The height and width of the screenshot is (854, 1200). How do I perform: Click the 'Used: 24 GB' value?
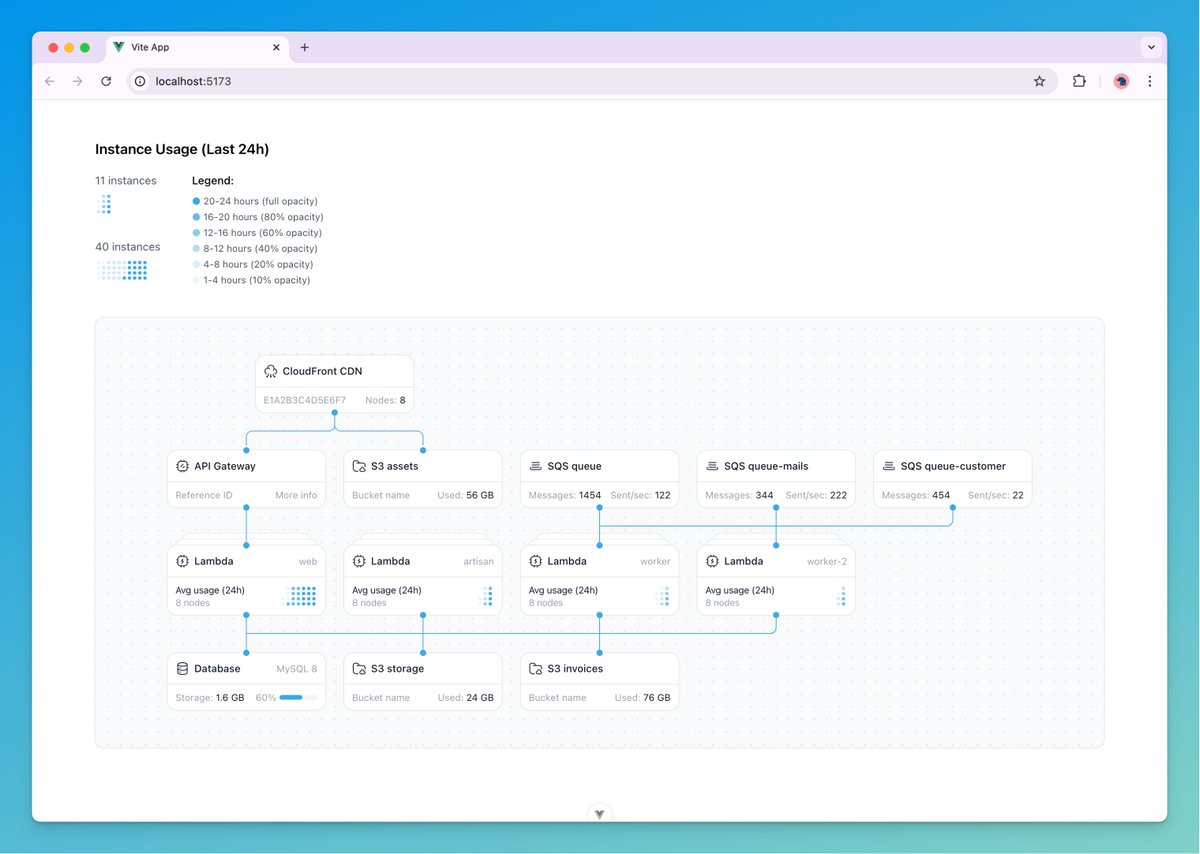click(x=465, y=697)
